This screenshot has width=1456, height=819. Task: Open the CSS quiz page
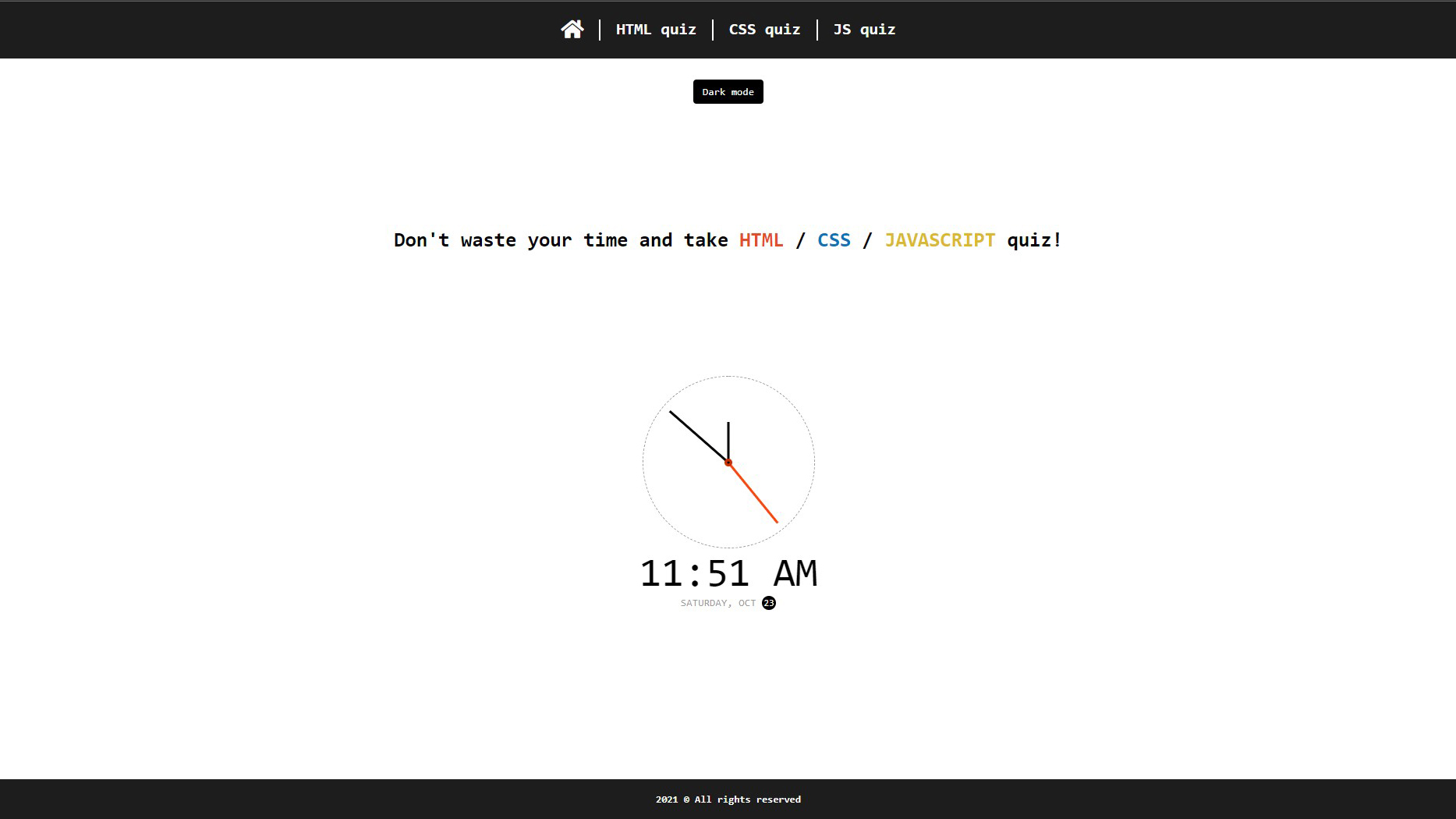click(763, 30)
